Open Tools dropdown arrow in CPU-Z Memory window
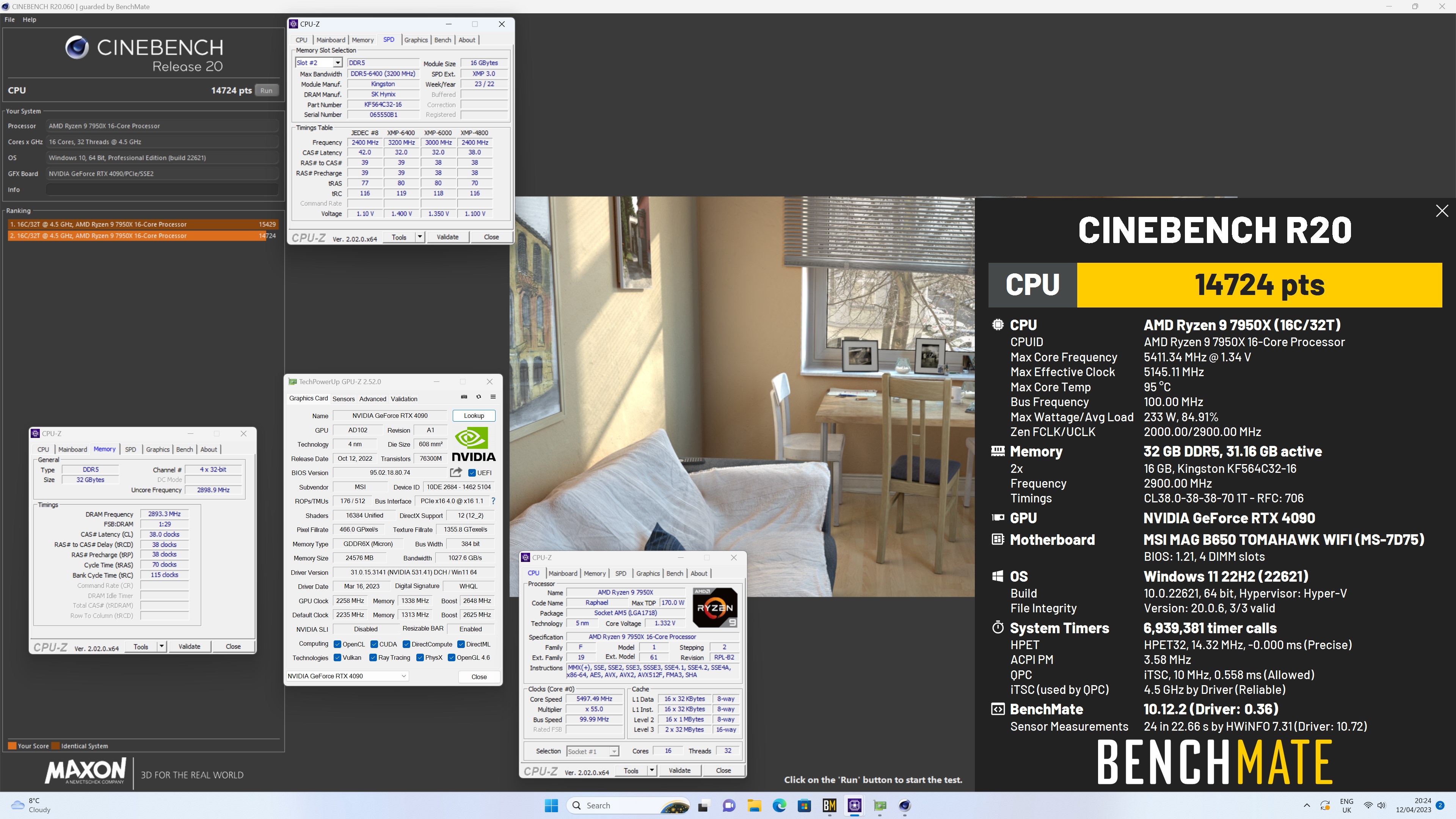 (162, 646)
